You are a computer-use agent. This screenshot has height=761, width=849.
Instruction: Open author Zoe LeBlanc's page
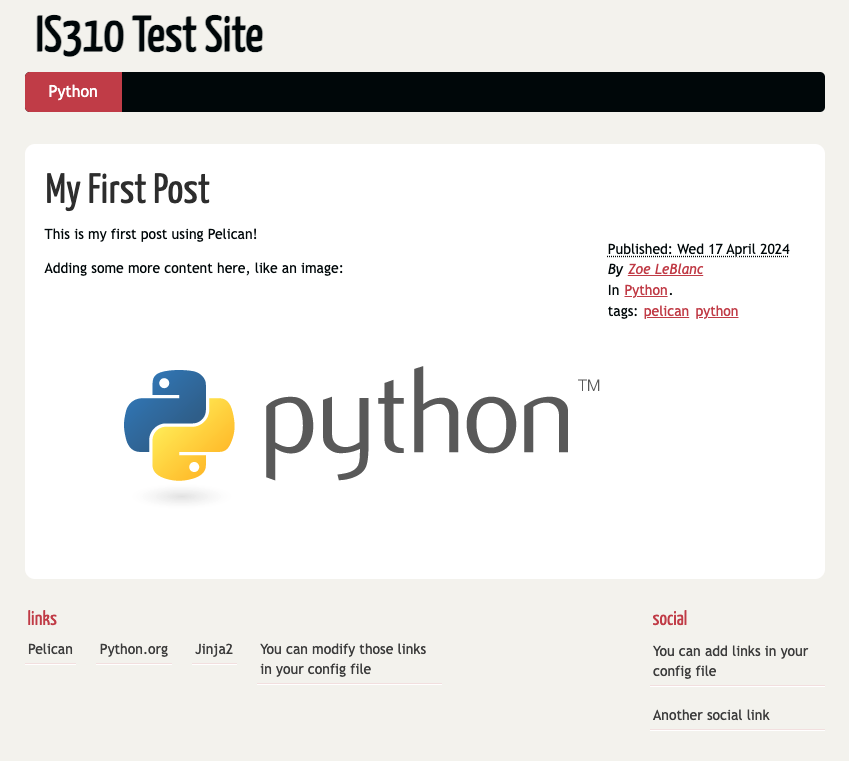pyautogui.click(x=665, y=269)
